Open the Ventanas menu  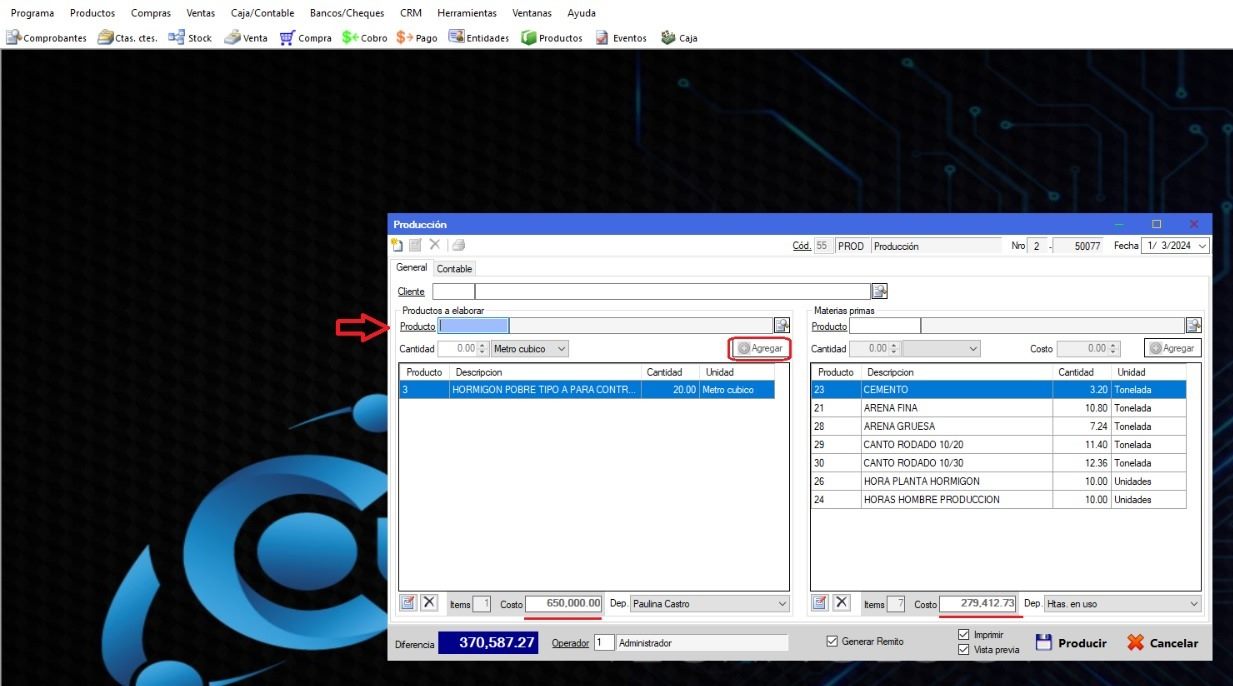[x=532, y=13]
